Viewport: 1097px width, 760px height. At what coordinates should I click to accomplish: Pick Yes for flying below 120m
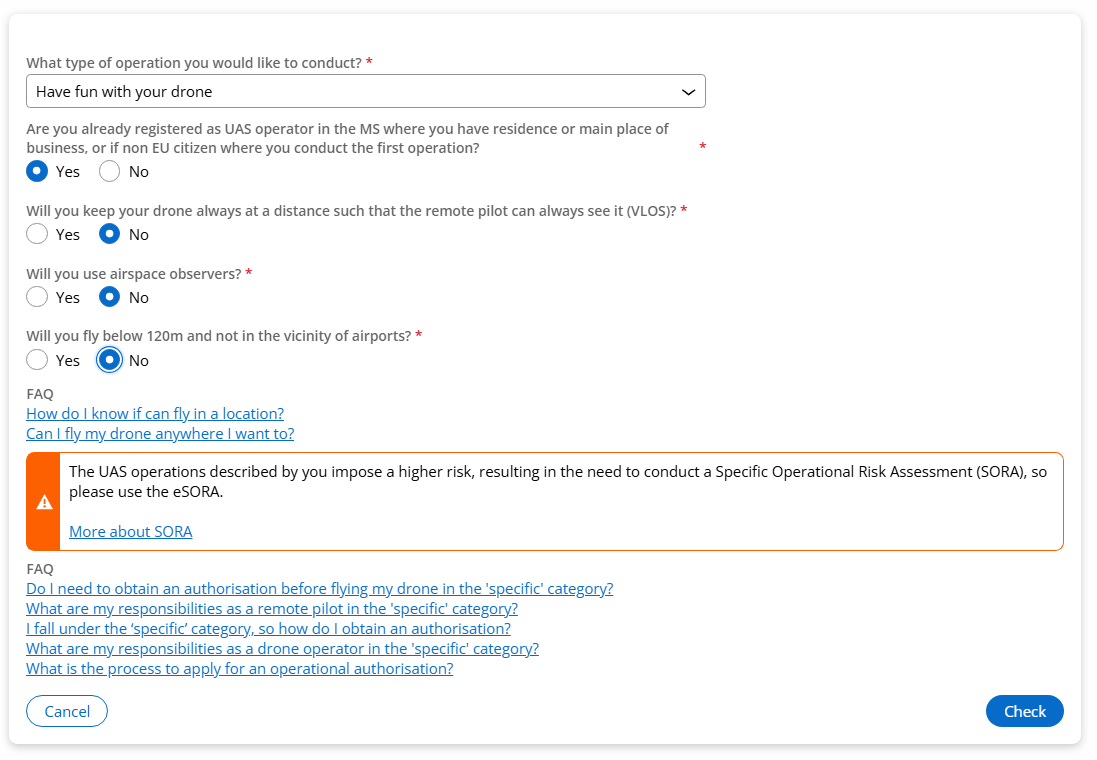pyautogui.click(x=37, y=360)
